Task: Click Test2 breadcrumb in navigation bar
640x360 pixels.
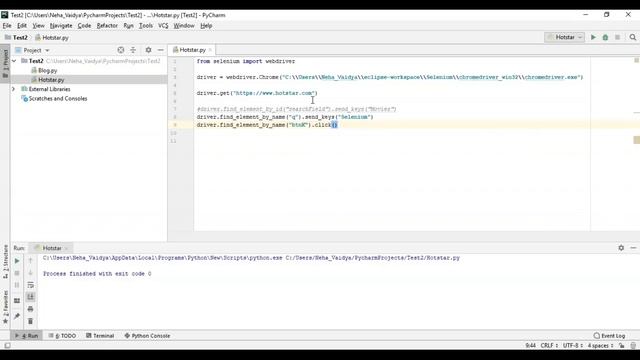Action: [16, 38]
